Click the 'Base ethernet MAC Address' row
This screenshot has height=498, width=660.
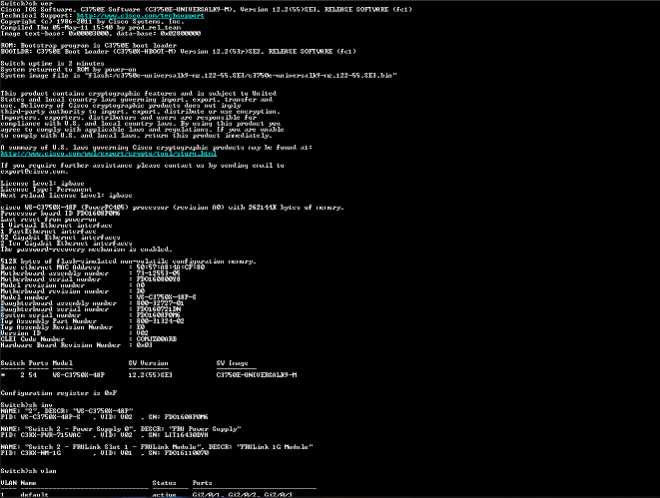103,267
